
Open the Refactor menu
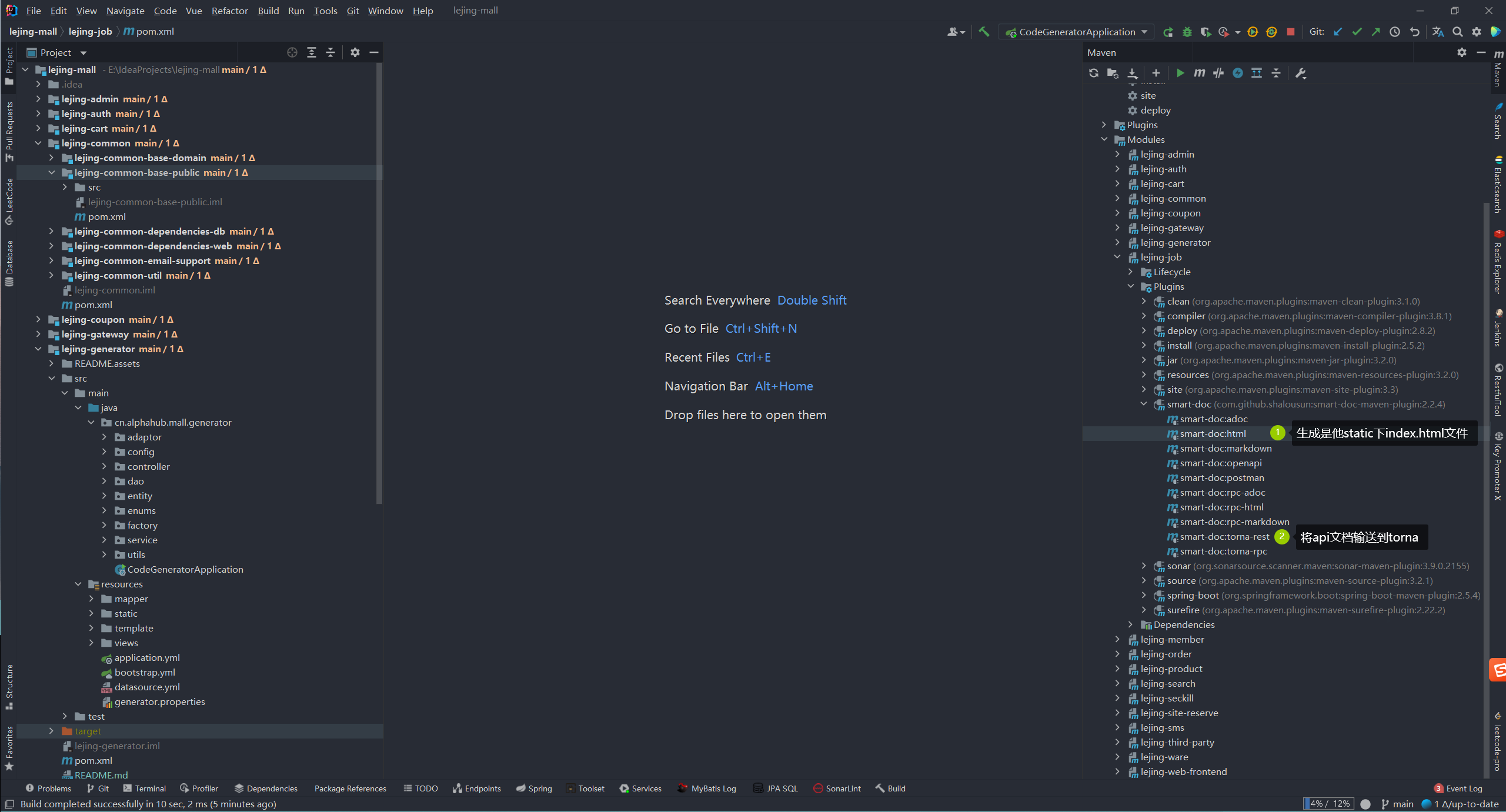tap(229, 11)
